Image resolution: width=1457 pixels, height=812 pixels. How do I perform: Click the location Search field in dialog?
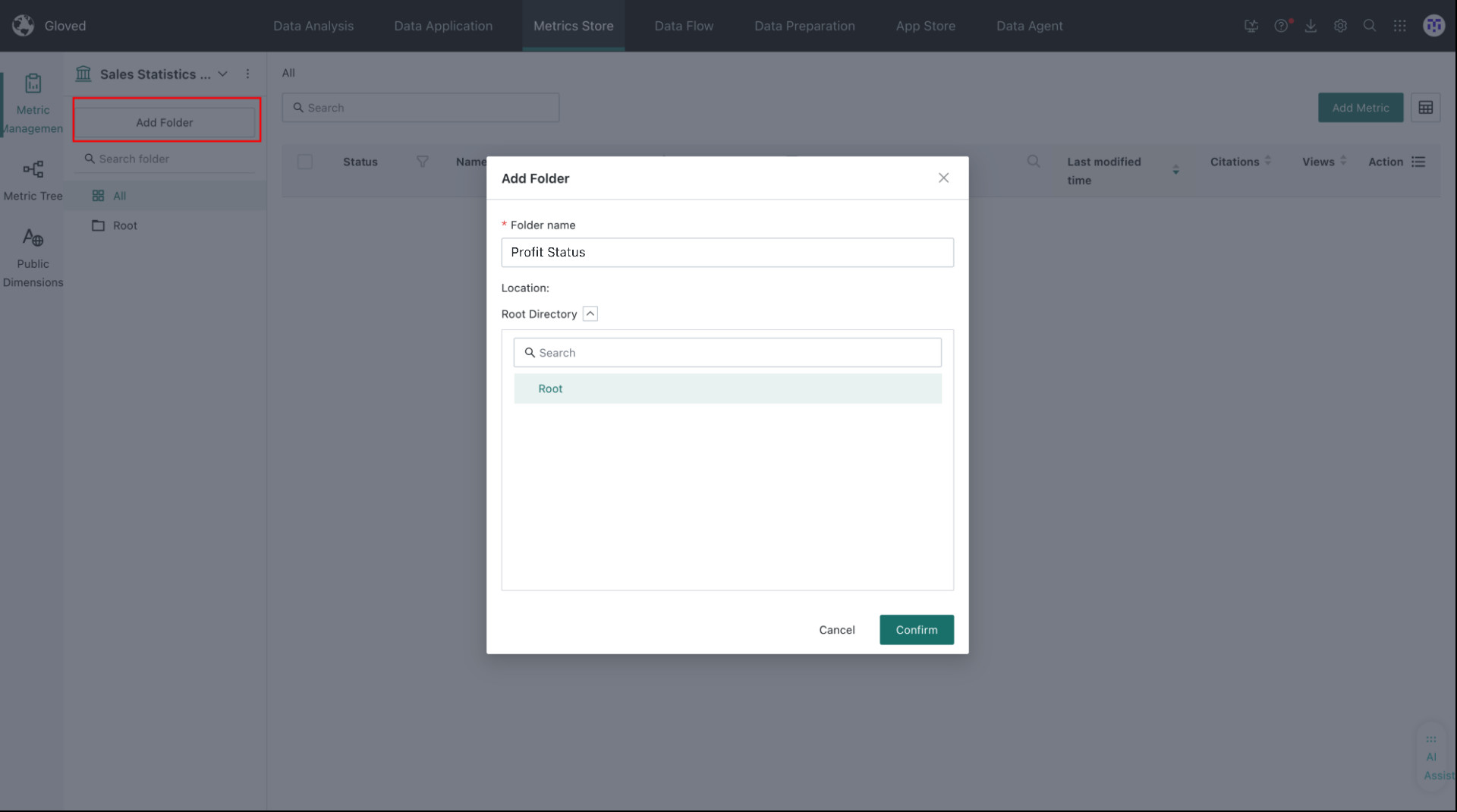coord(727,353)
